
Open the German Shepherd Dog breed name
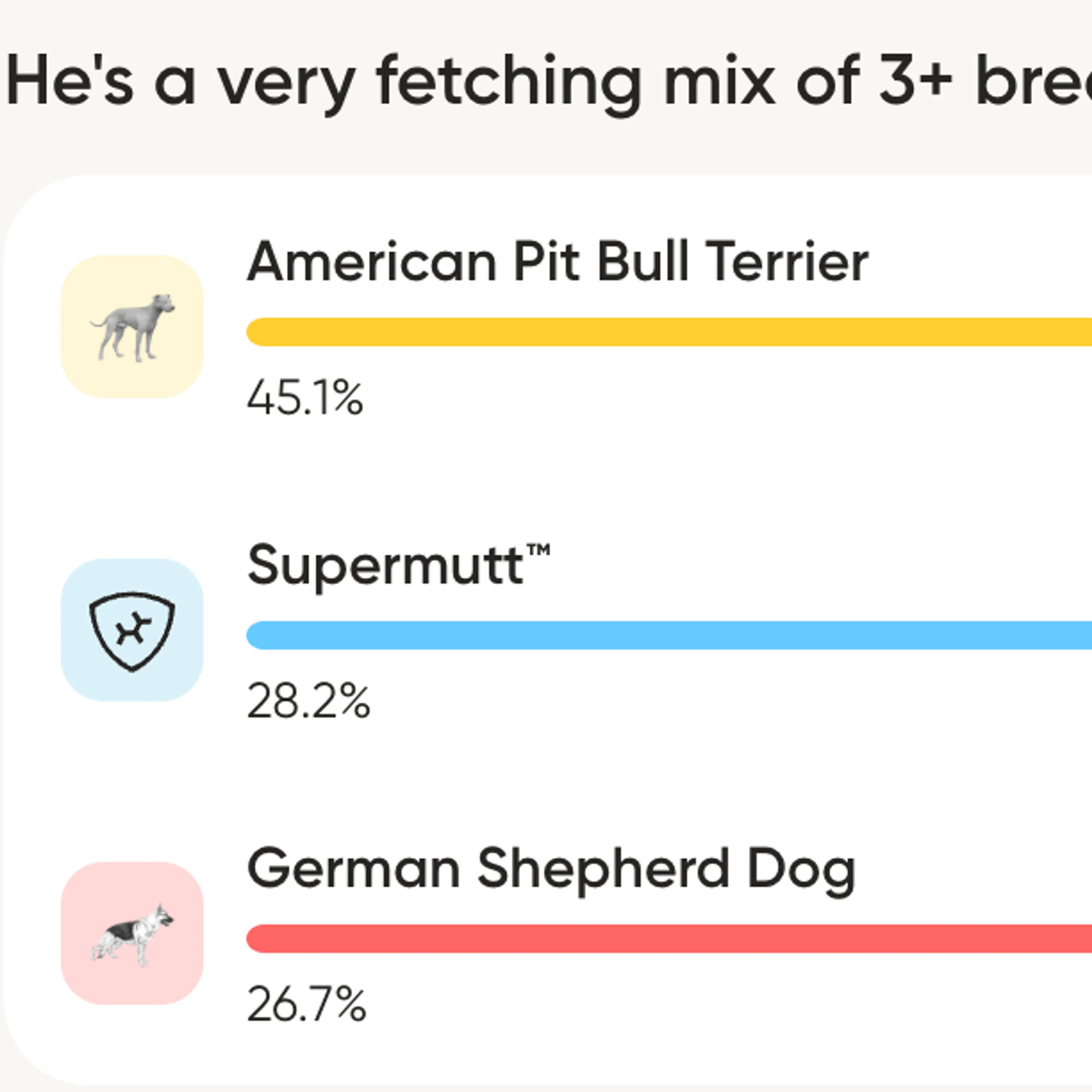point(551,869)
